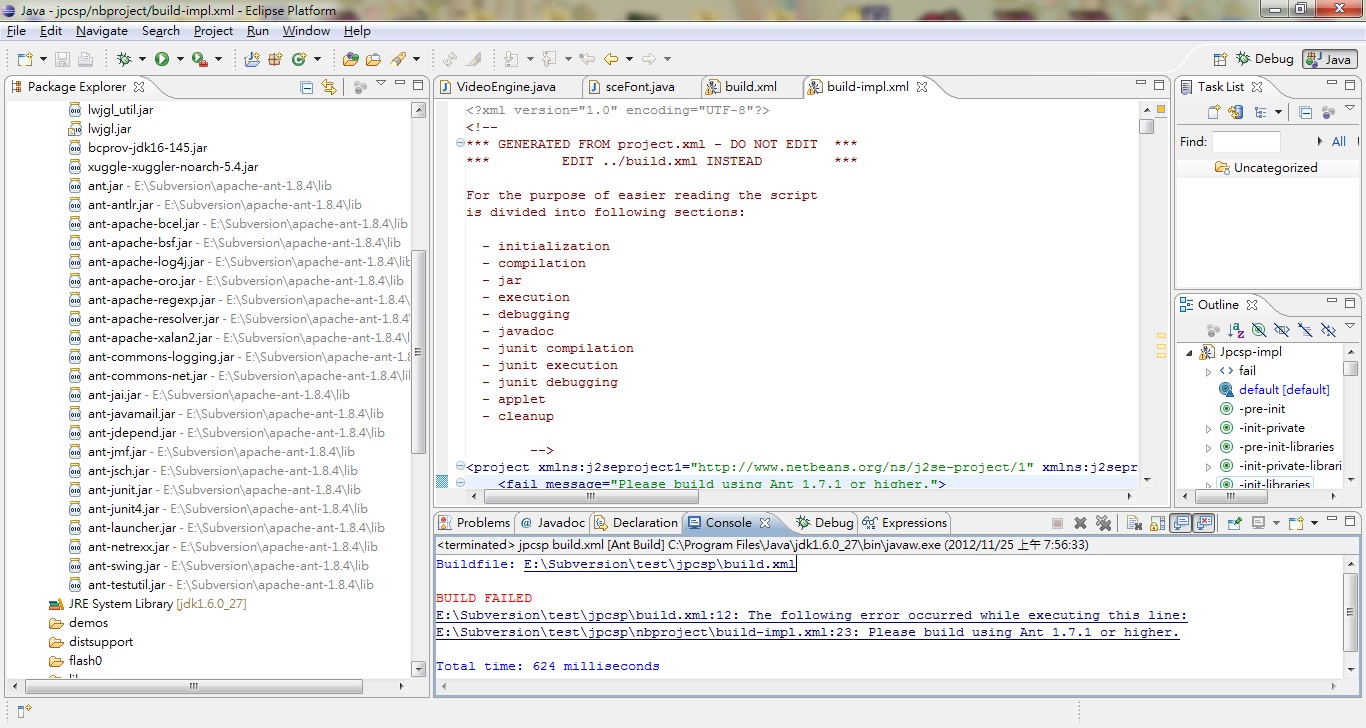Click Collapse All in Package Explorer
The image size is (1366, 728).
coord(307,87)
